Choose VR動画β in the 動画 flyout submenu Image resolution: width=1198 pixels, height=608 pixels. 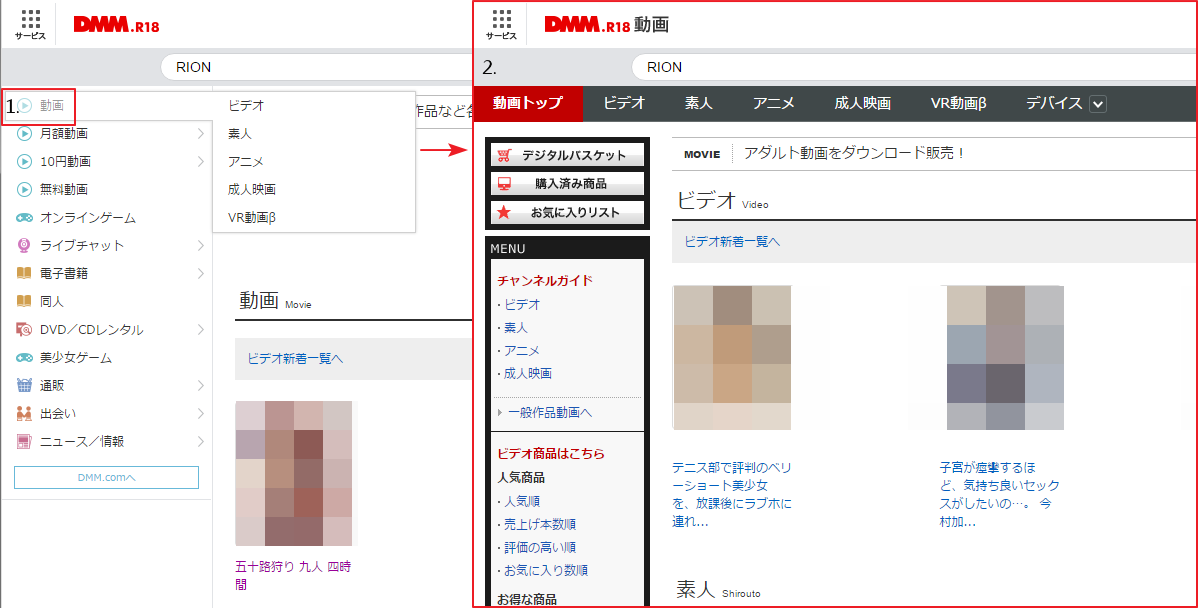[251, 218]
